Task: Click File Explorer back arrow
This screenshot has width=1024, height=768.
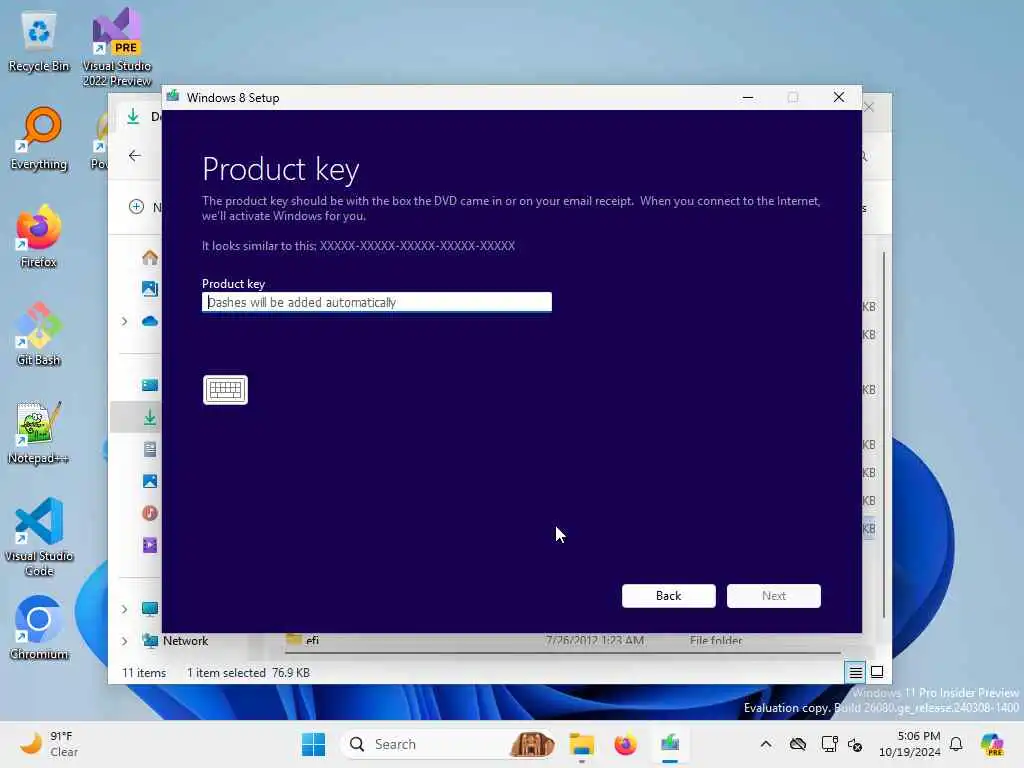Action: click(x=135, y=155)
